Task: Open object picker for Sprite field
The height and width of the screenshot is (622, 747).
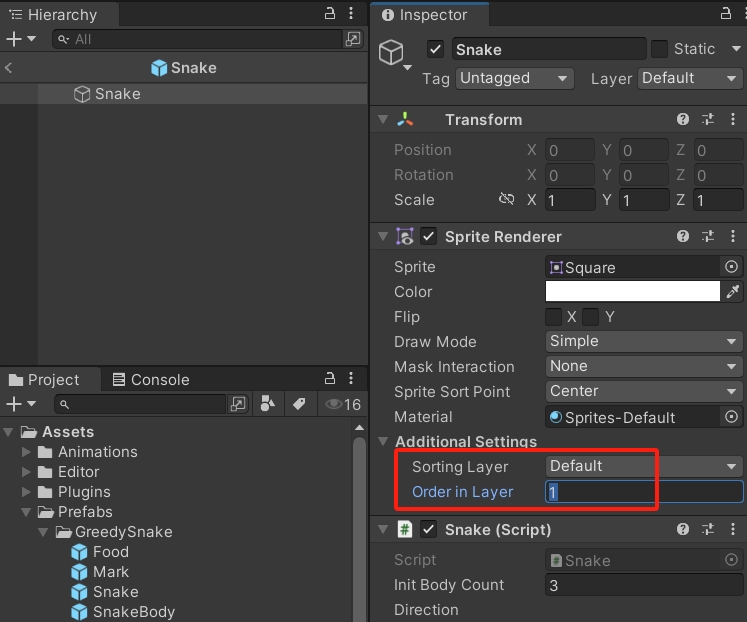Action: click(x=731, y=267)
